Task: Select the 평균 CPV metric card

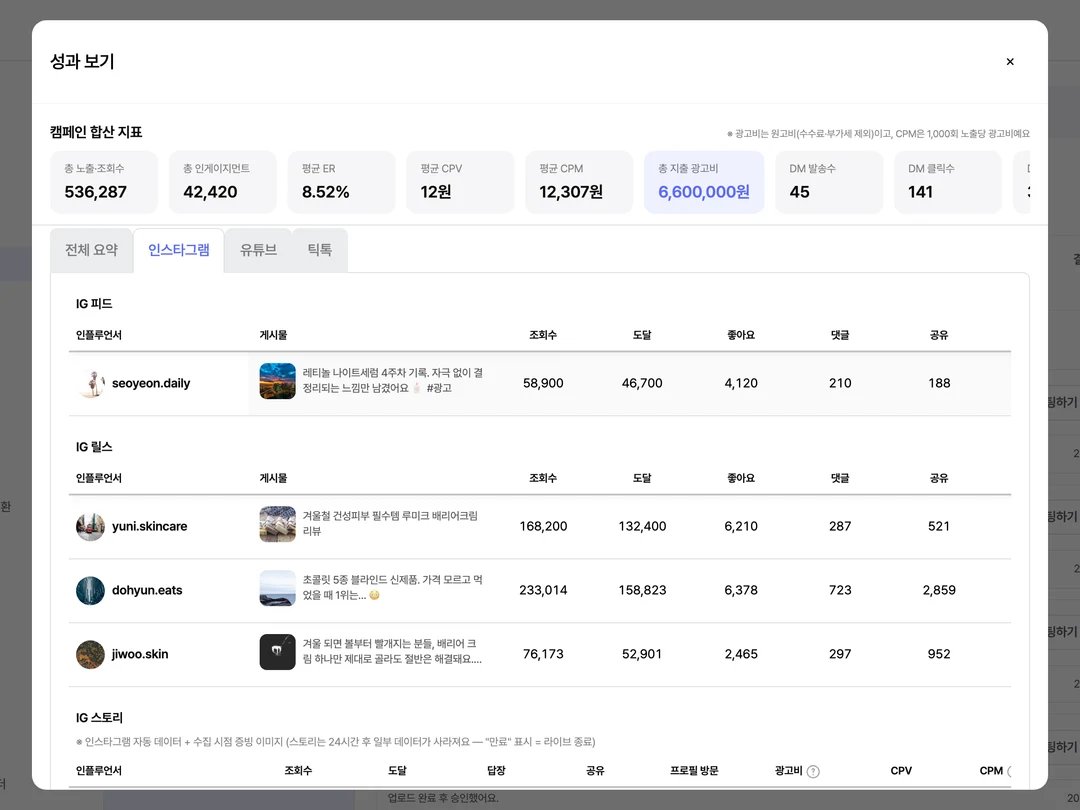Action: point(460,182)
